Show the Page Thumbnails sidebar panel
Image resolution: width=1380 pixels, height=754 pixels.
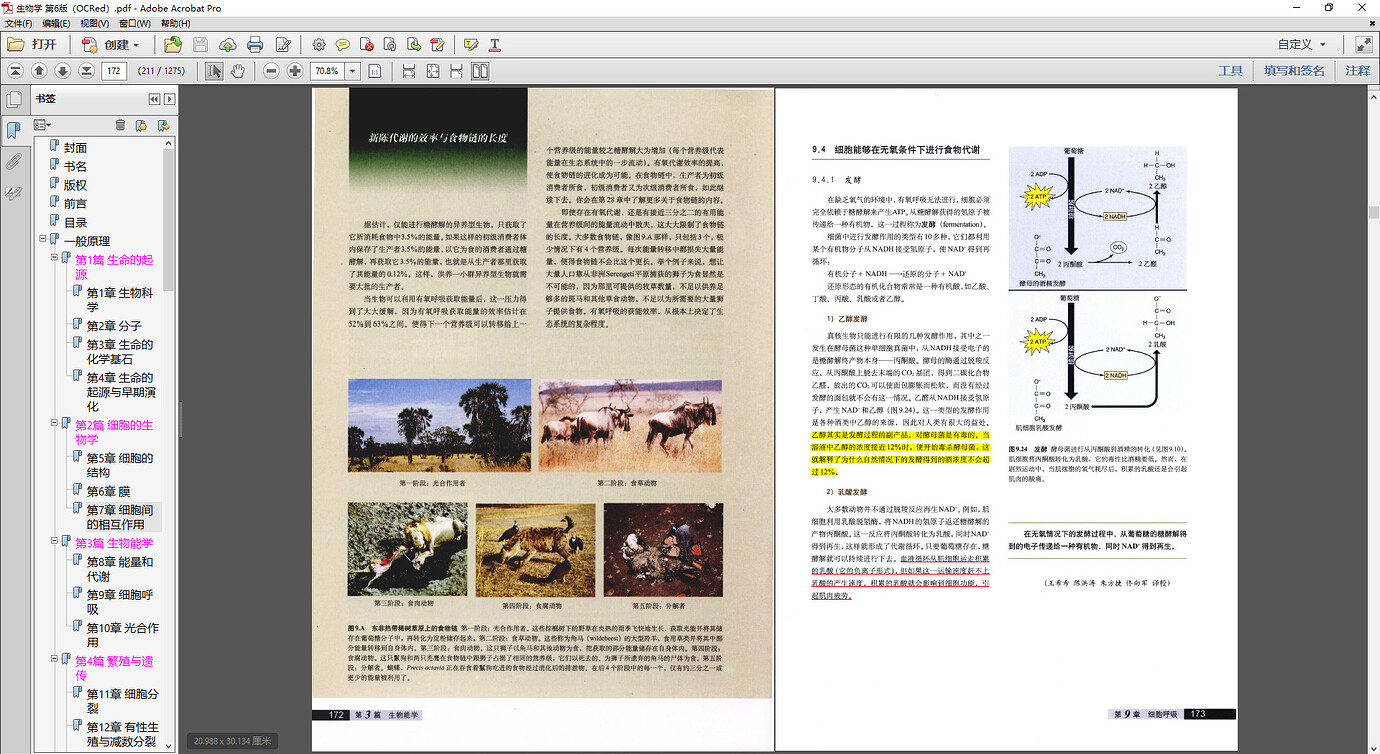pyautogui.click(x=14, y=98)
